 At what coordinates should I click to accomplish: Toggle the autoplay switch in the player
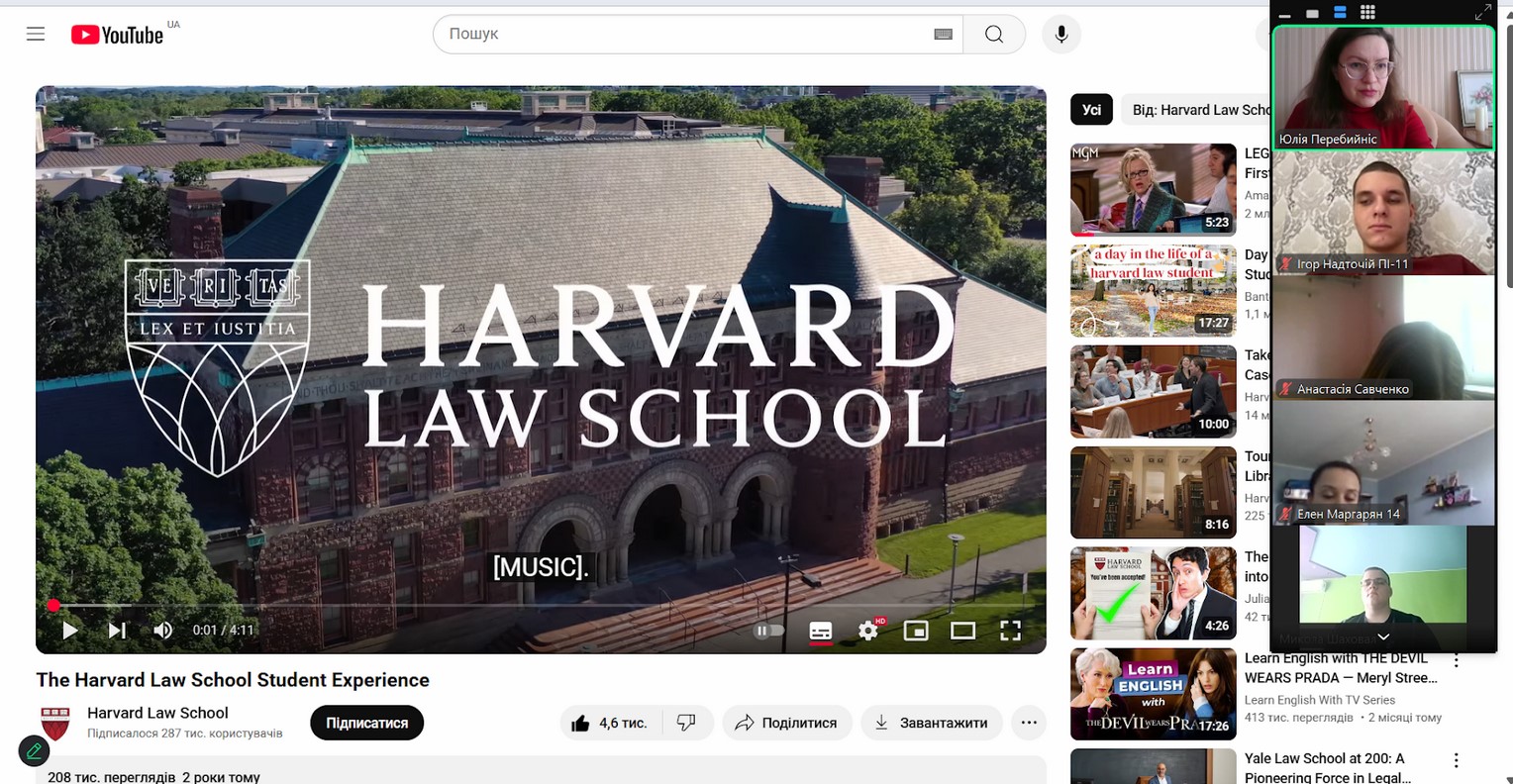point(769,631)
